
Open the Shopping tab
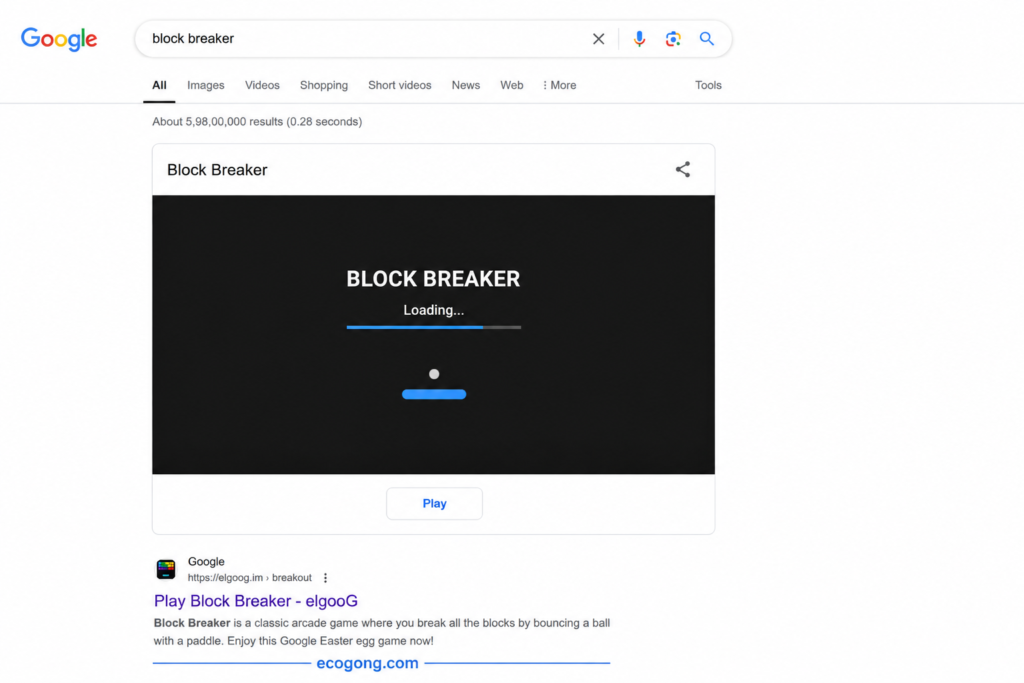[x=324, y=86]
